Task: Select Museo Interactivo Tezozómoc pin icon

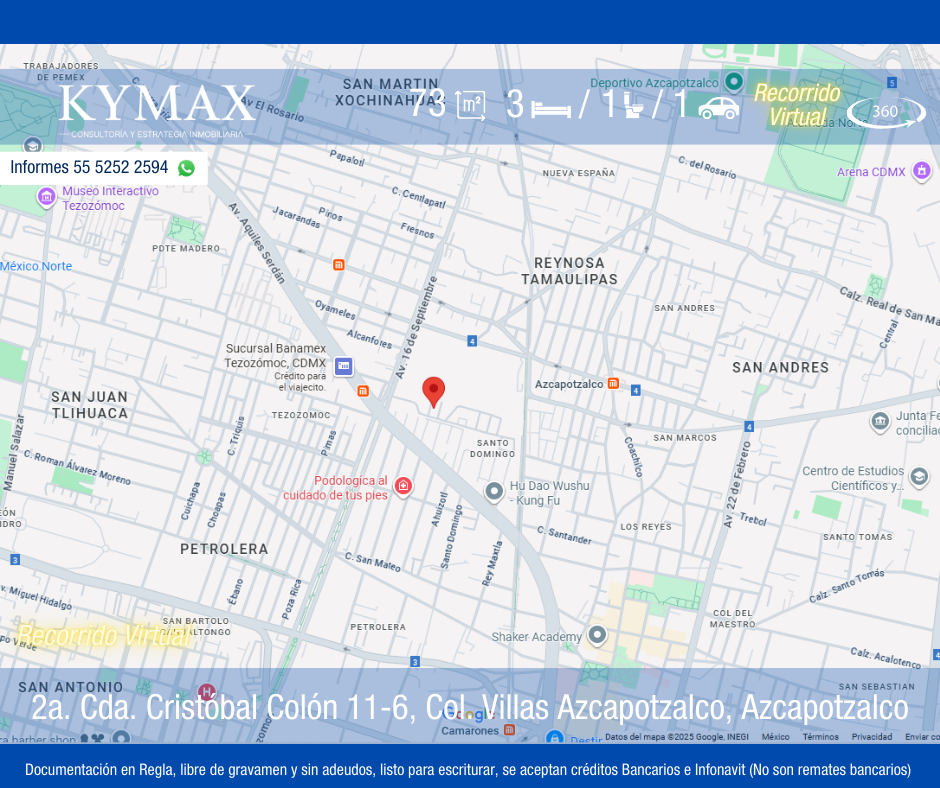Action: coord(46,197)
